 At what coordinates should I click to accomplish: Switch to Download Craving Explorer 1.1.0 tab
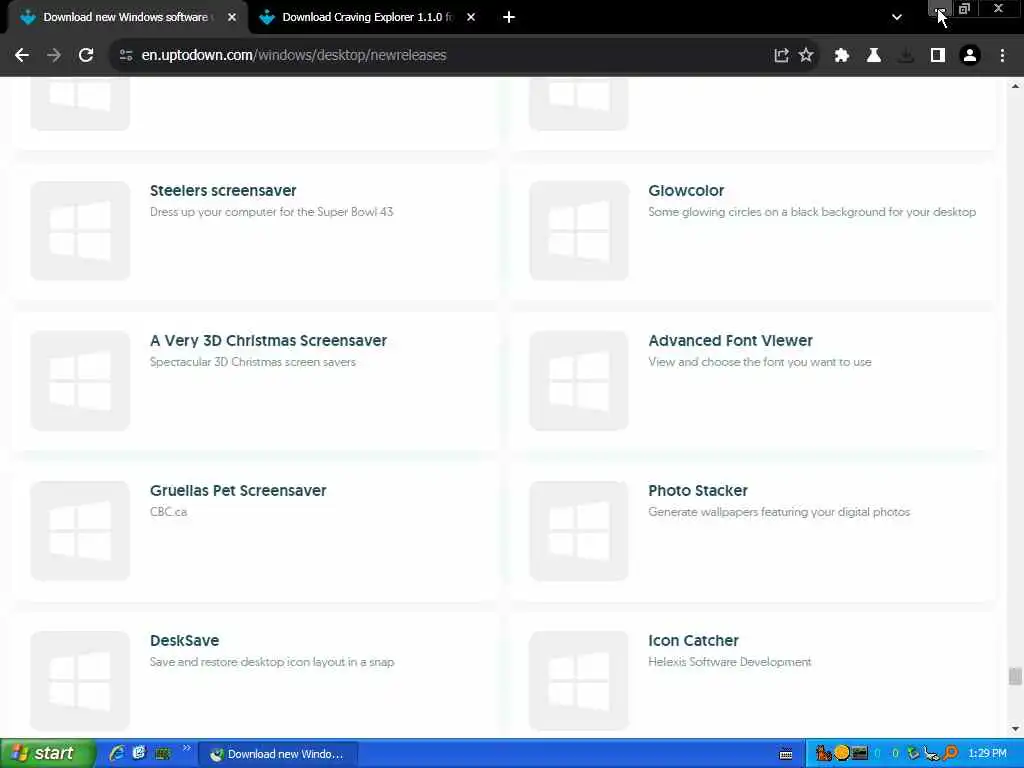pyautogui.click(x=368, y=17)
